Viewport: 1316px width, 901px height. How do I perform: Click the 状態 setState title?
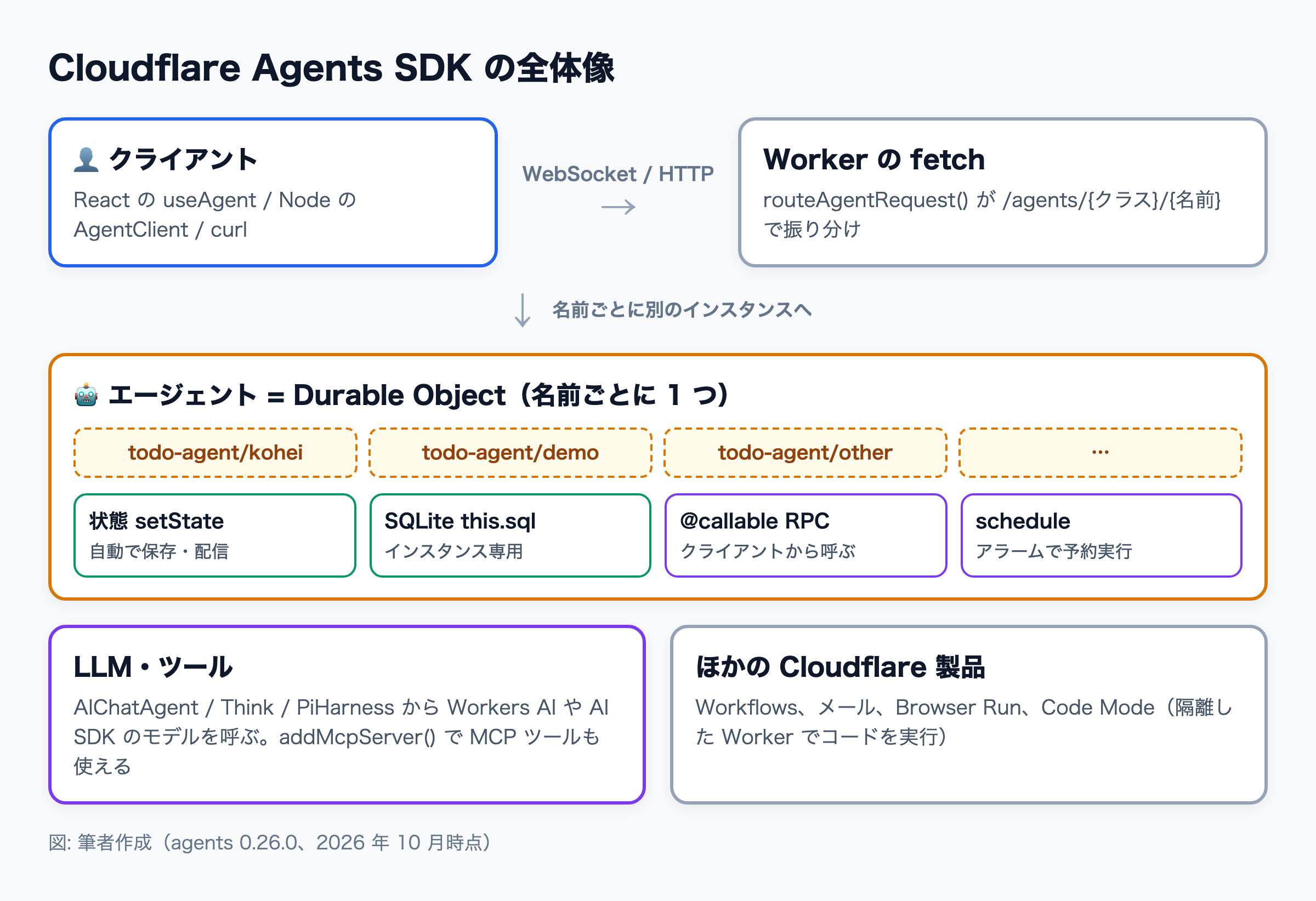(x=156, y=521)
